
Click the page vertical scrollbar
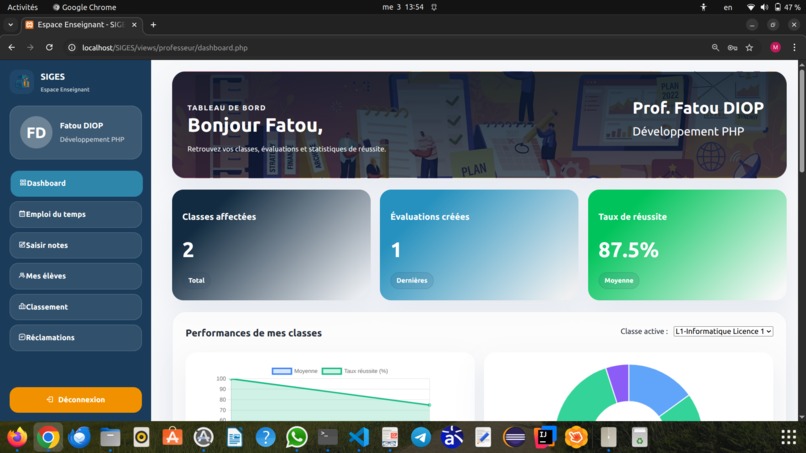(x=801, y=121)
